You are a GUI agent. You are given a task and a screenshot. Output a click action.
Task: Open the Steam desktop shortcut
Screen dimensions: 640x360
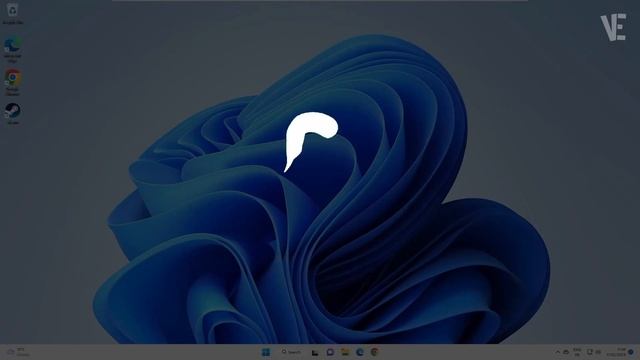pyautogui.click(x=12, y=113)
